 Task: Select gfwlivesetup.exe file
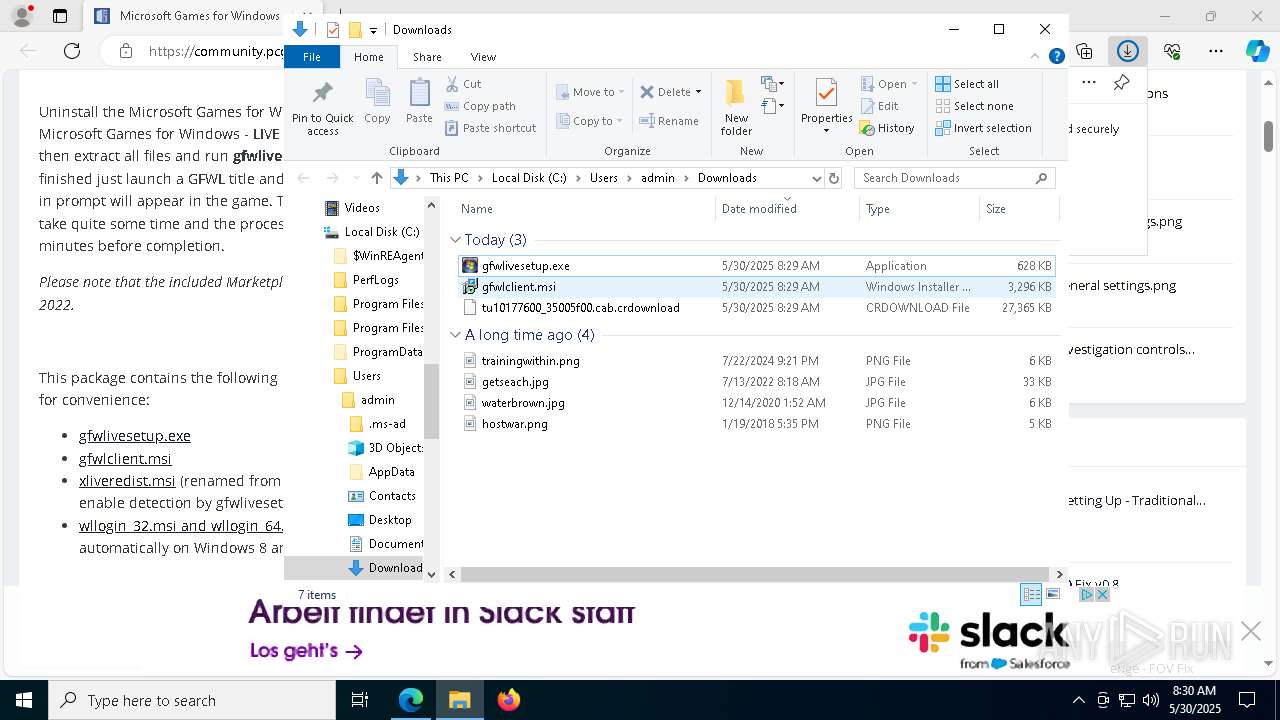pos(756,266)
